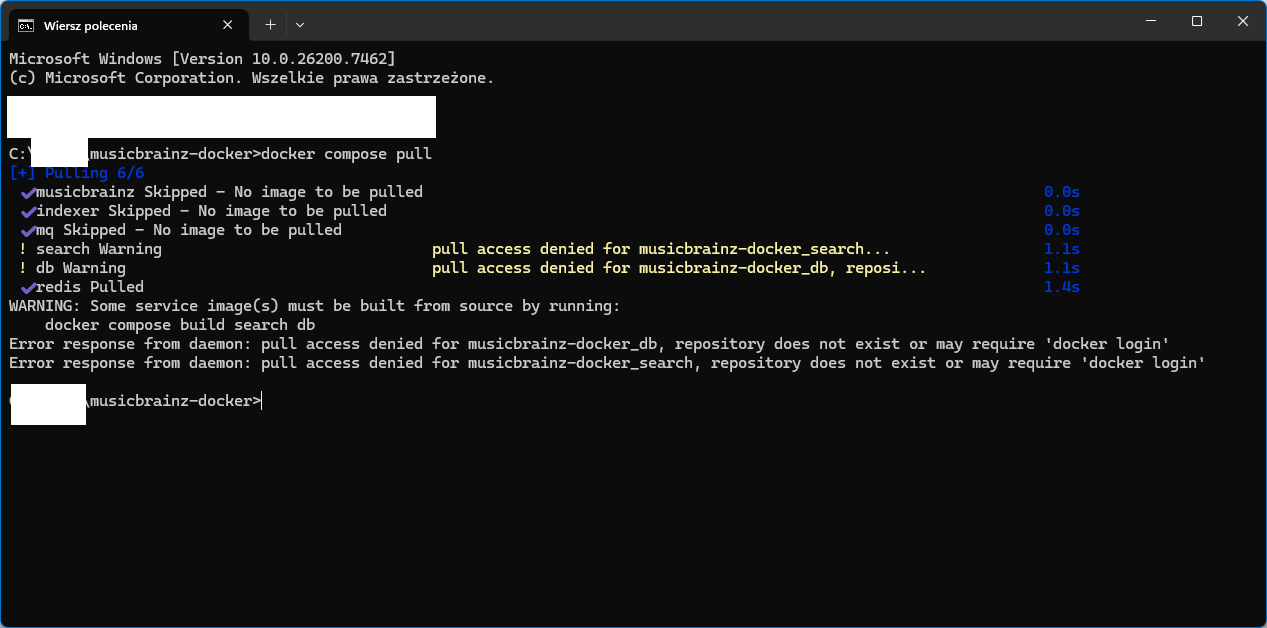Close the Wiersz polecenia tab

tap(233, 25)
